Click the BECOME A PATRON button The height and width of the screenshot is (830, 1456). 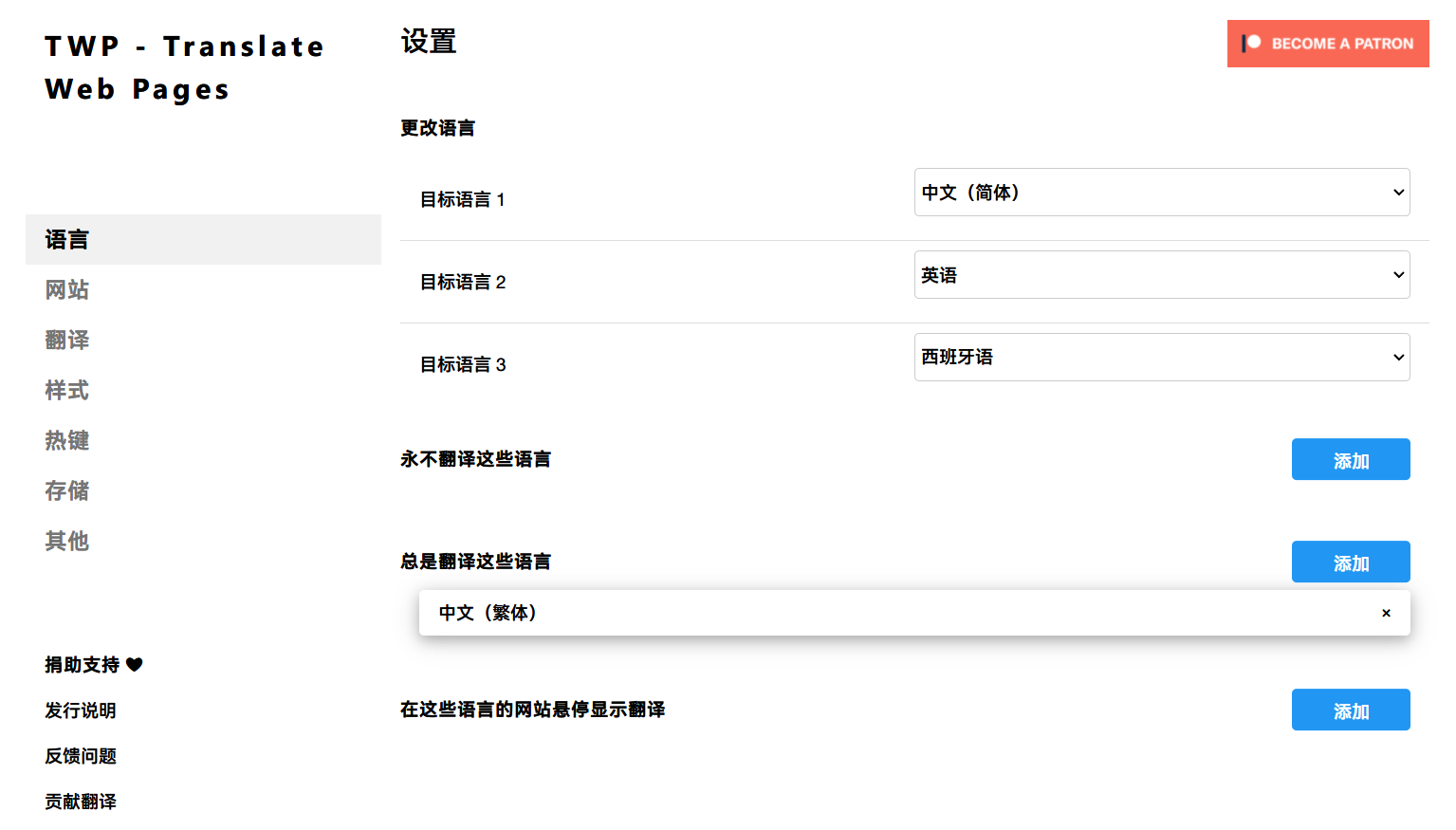click(x=1328, y=44)
